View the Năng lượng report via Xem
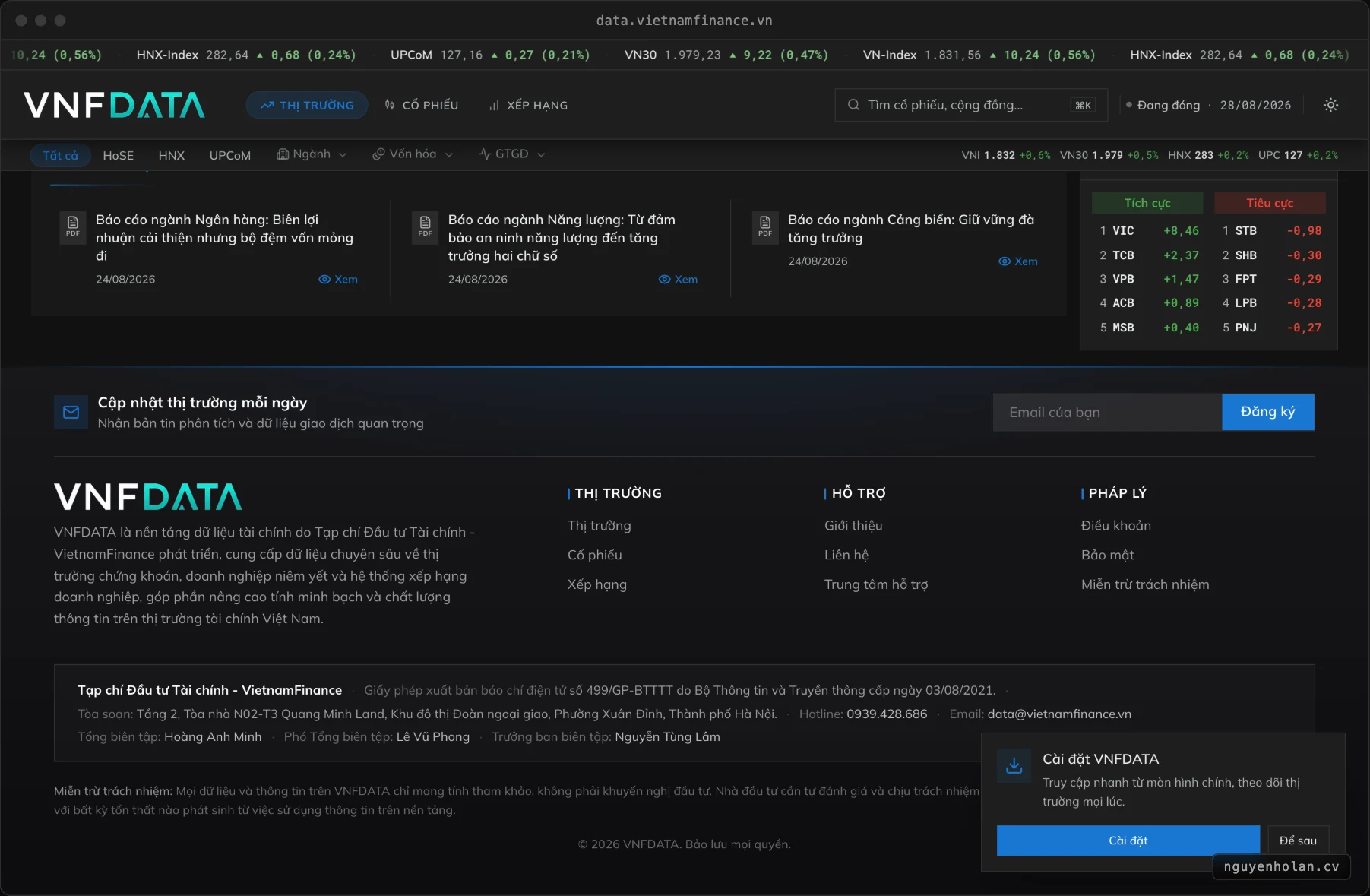Screen dimensions: 1370x896 click(x=678, y=279)
